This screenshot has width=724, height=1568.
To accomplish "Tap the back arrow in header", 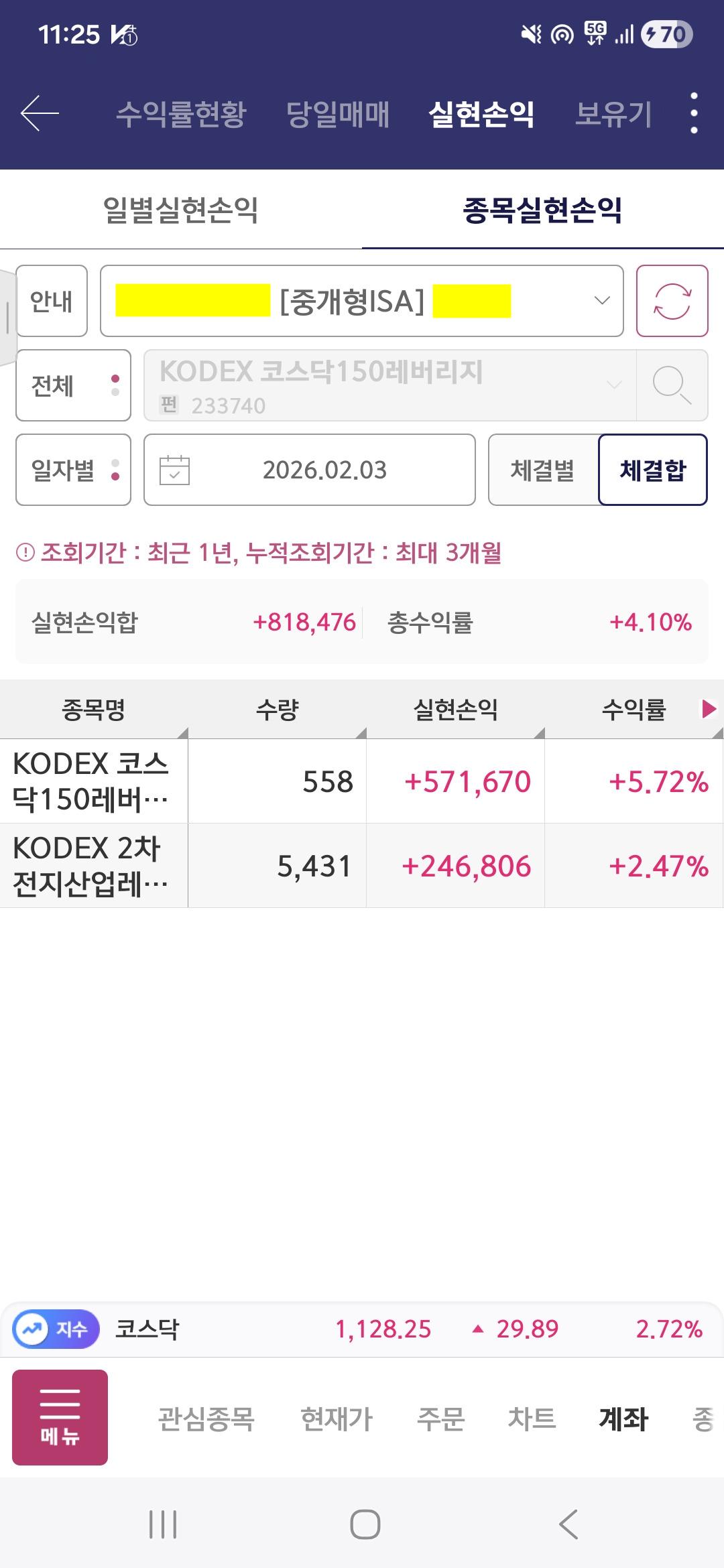I will coord(40,113).
